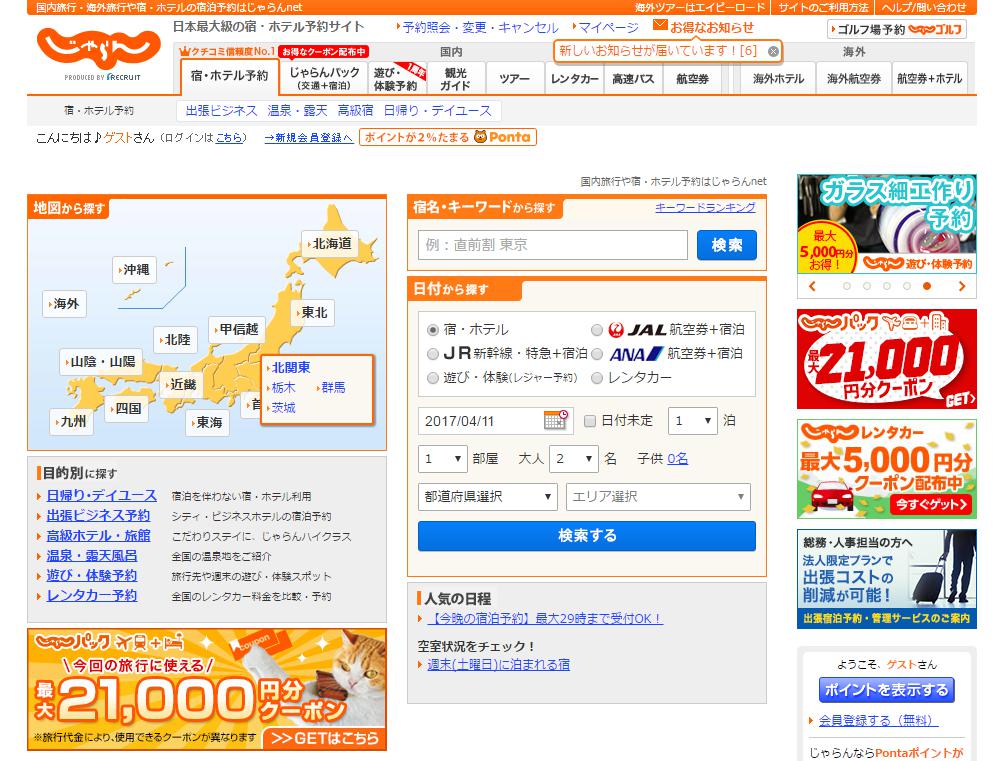Click ポイントを表示する button
This screenshot has height=761, width=996.
coord(886,690)
